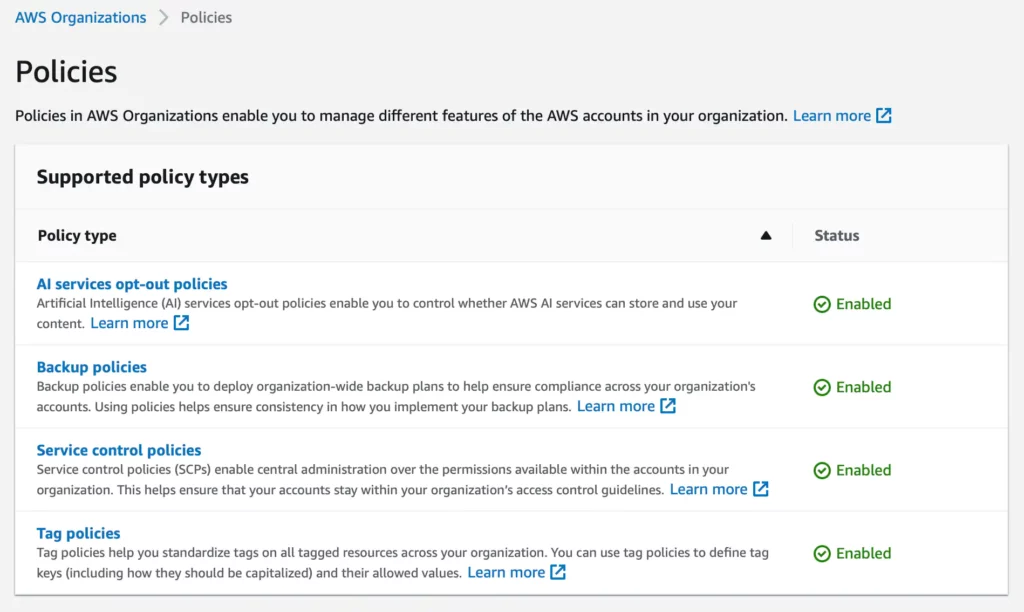Open Service control policies
Screen dimensions: 1024x612
(x=119, y=449)
